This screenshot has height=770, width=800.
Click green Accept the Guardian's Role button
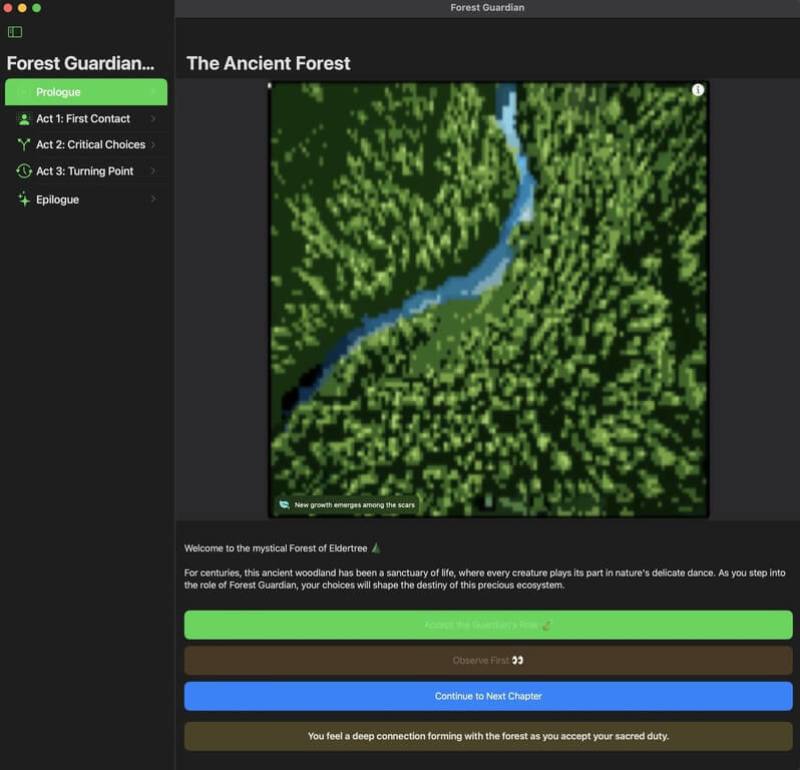pos(488,625)
